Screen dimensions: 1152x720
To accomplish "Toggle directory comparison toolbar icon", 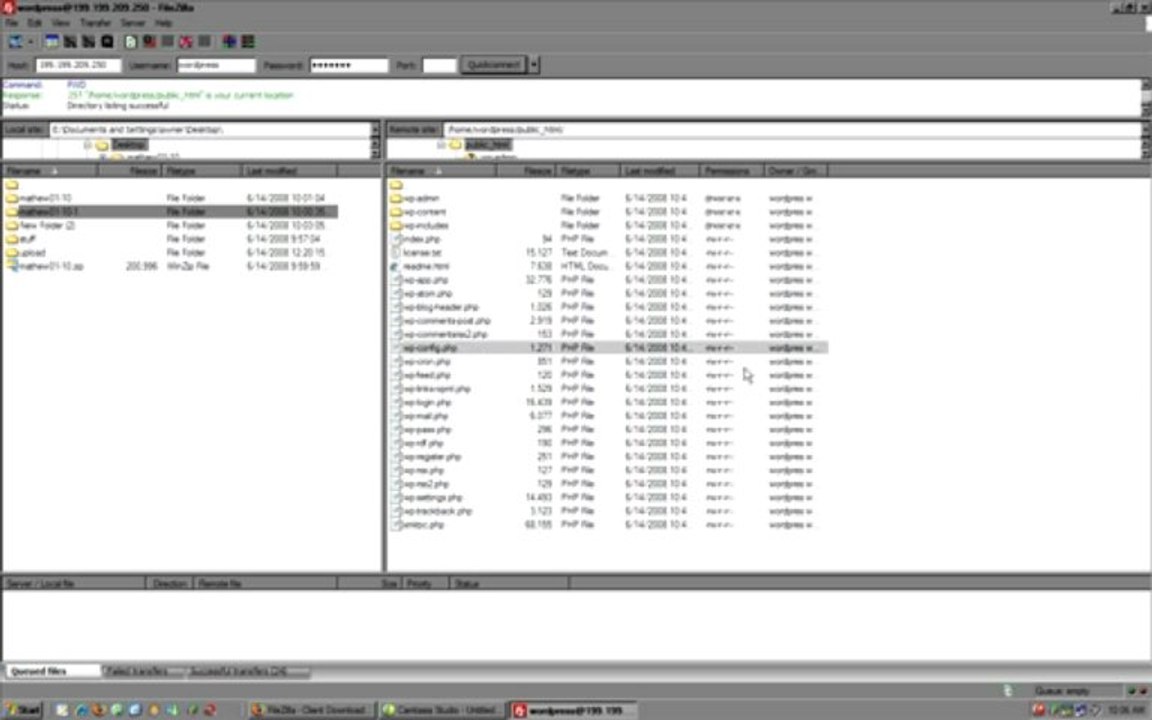I will (248, 42).
